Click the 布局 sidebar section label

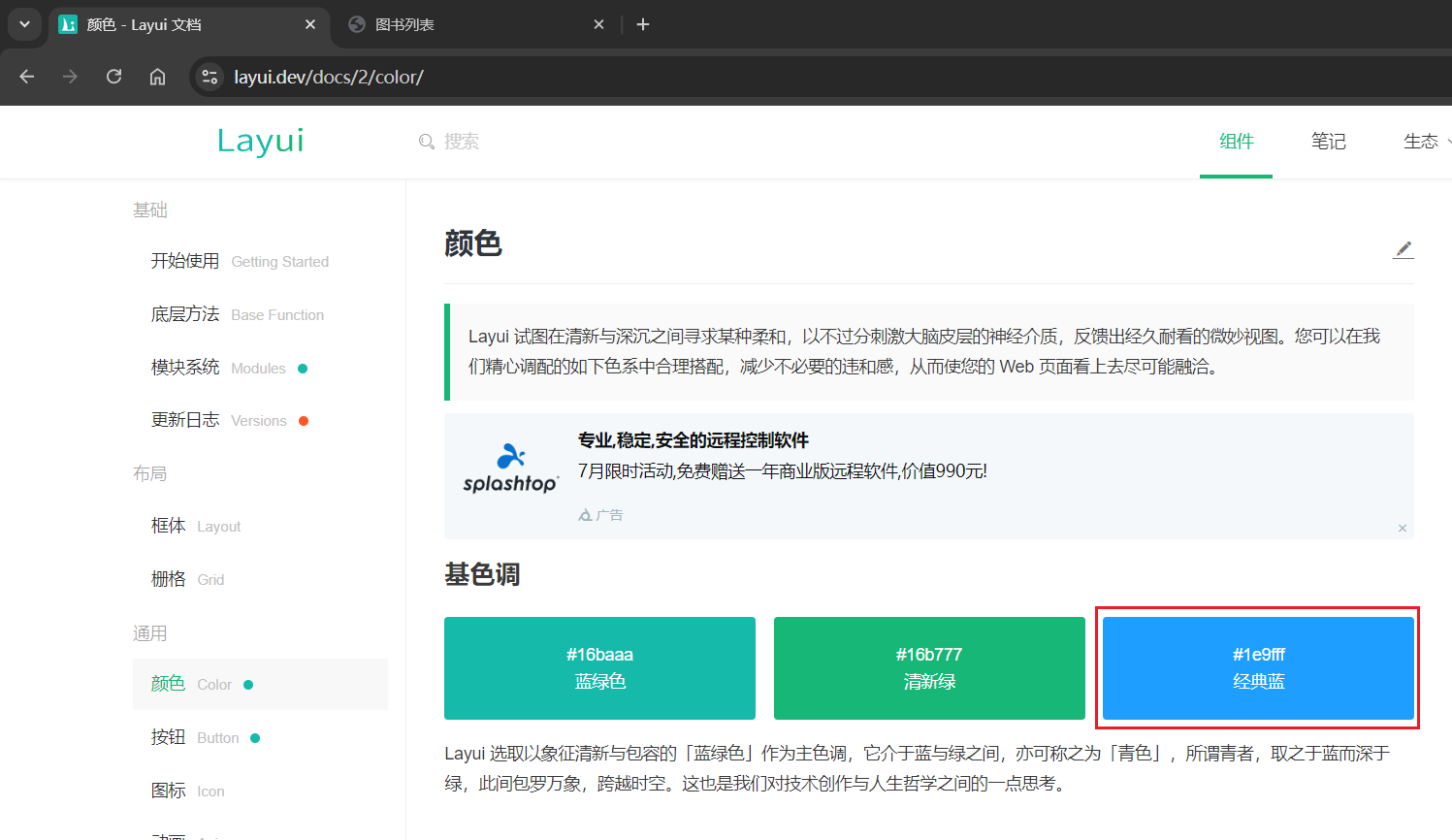click(150, 473)
